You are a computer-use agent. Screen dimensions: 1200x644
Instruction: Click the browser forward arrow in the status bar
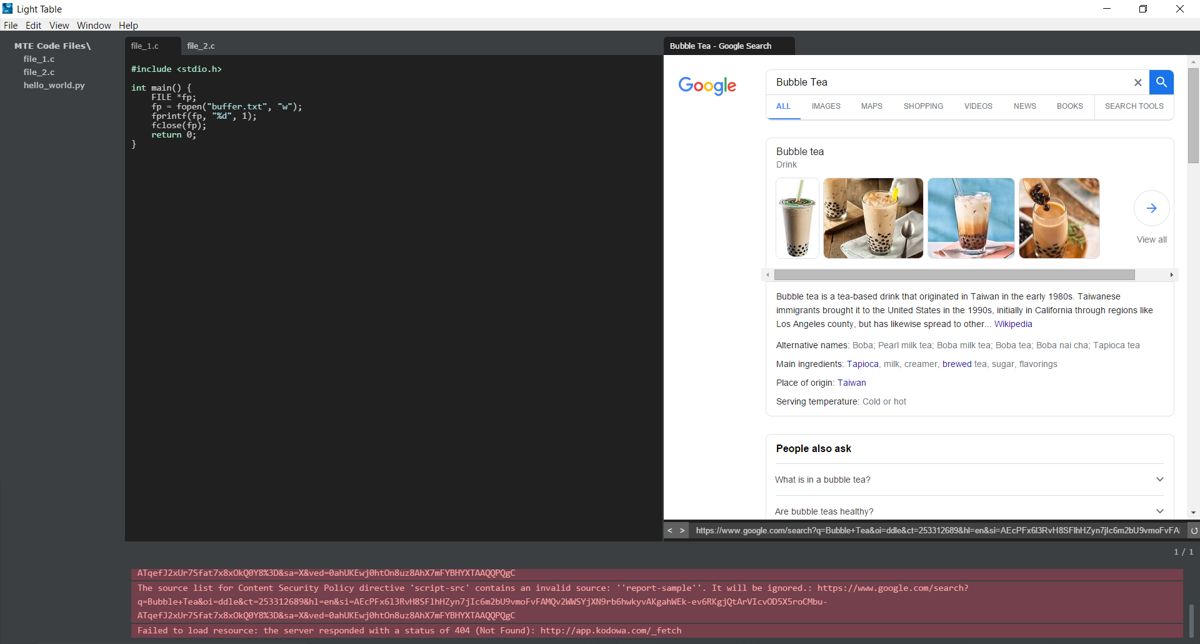[x=681, y=531]
